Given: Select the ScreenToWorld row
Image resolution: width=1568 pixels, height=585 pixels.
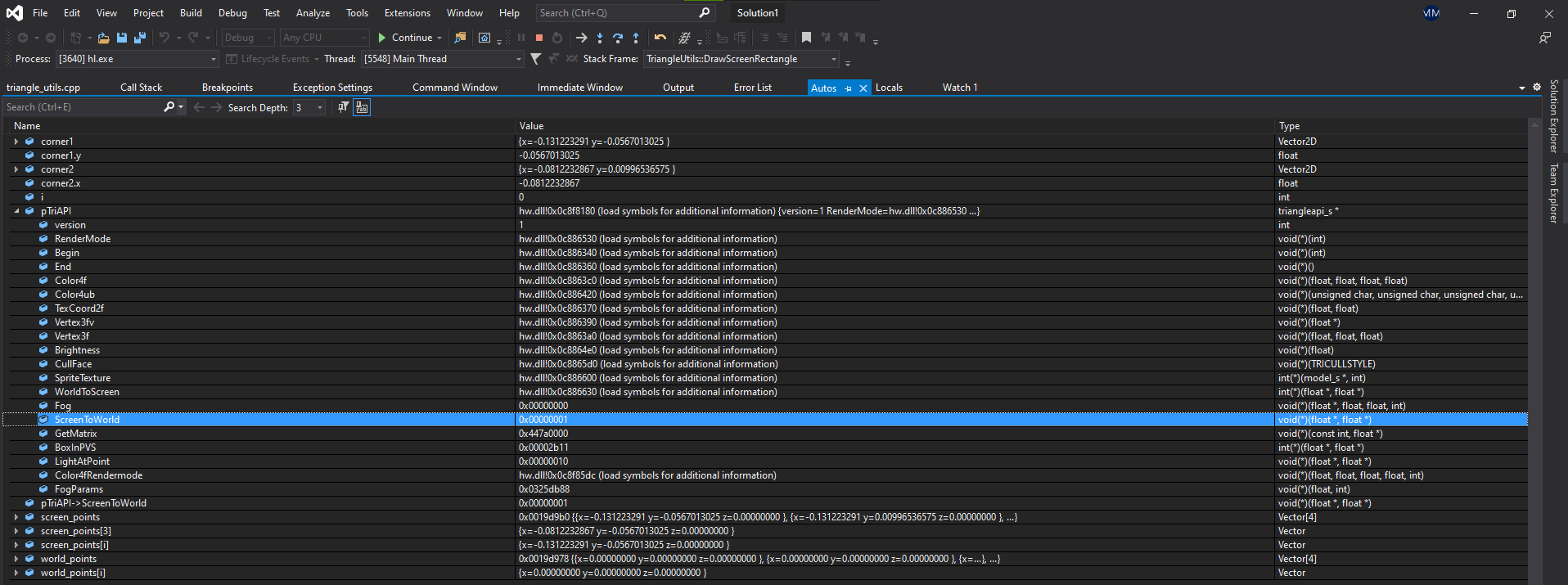Looking at the screenshot, I should coord(765,420).
